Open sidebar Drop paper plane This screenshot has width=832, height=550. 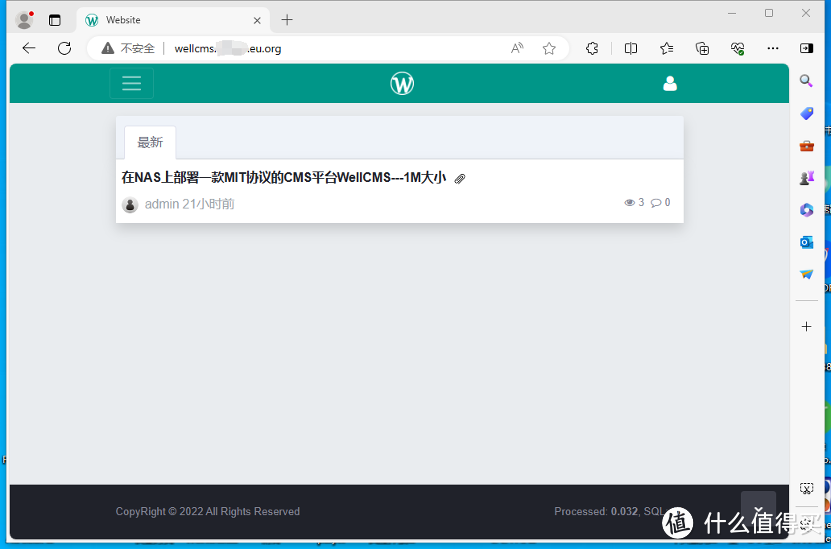coord(807,274)
